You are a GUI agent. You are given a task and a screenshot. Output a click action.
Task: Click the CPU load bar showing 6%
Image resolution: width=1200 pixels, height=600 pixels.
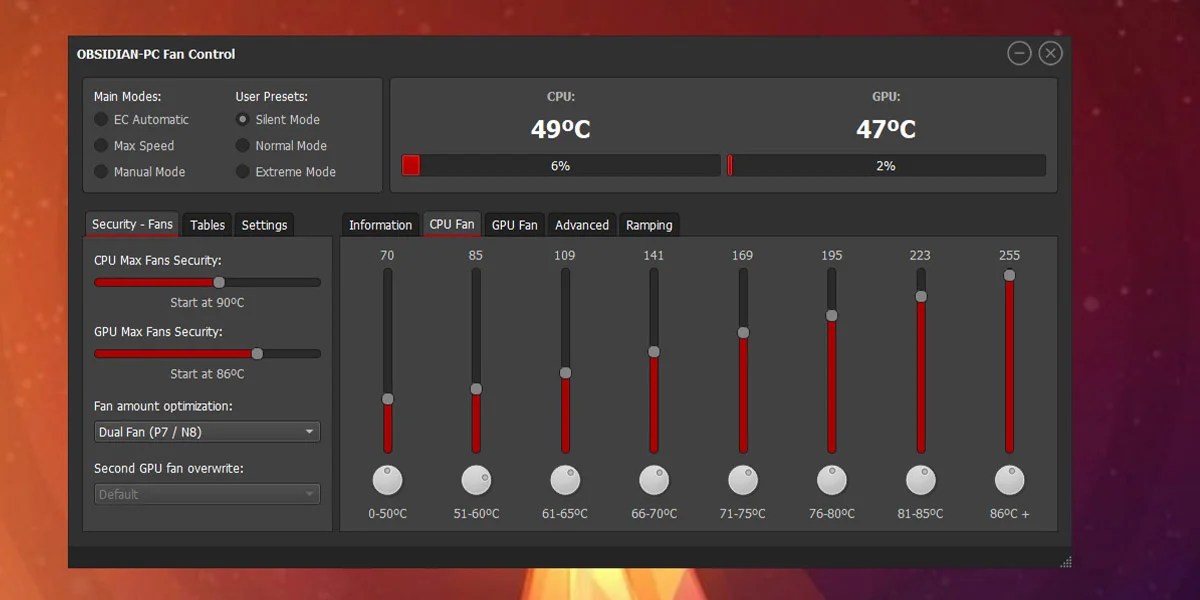pyautogui.click(x=560, y=166)
